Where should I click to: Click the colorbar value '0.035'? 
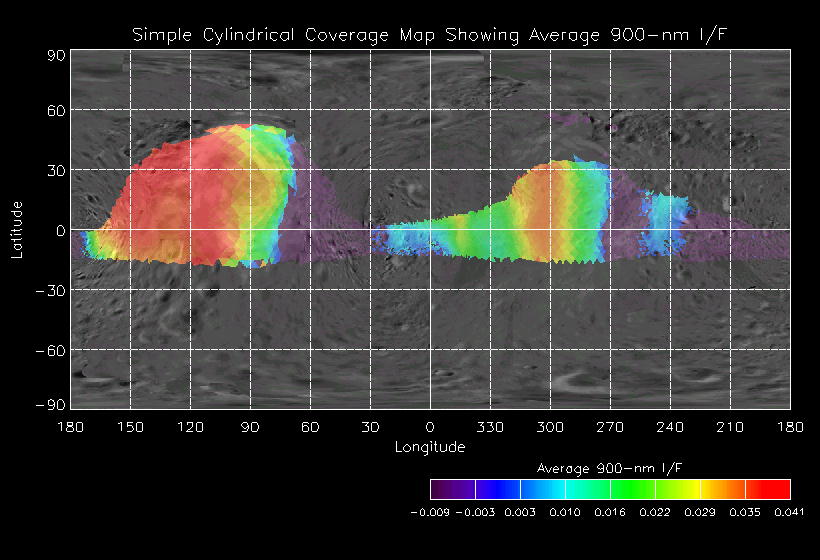click(745, 512)
